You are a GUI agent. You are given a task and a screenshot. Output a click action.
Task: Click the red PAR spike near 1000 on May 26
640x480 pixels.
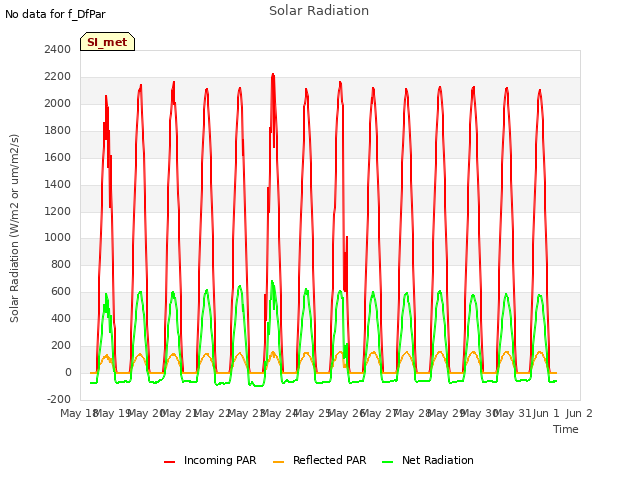point(347,238)
